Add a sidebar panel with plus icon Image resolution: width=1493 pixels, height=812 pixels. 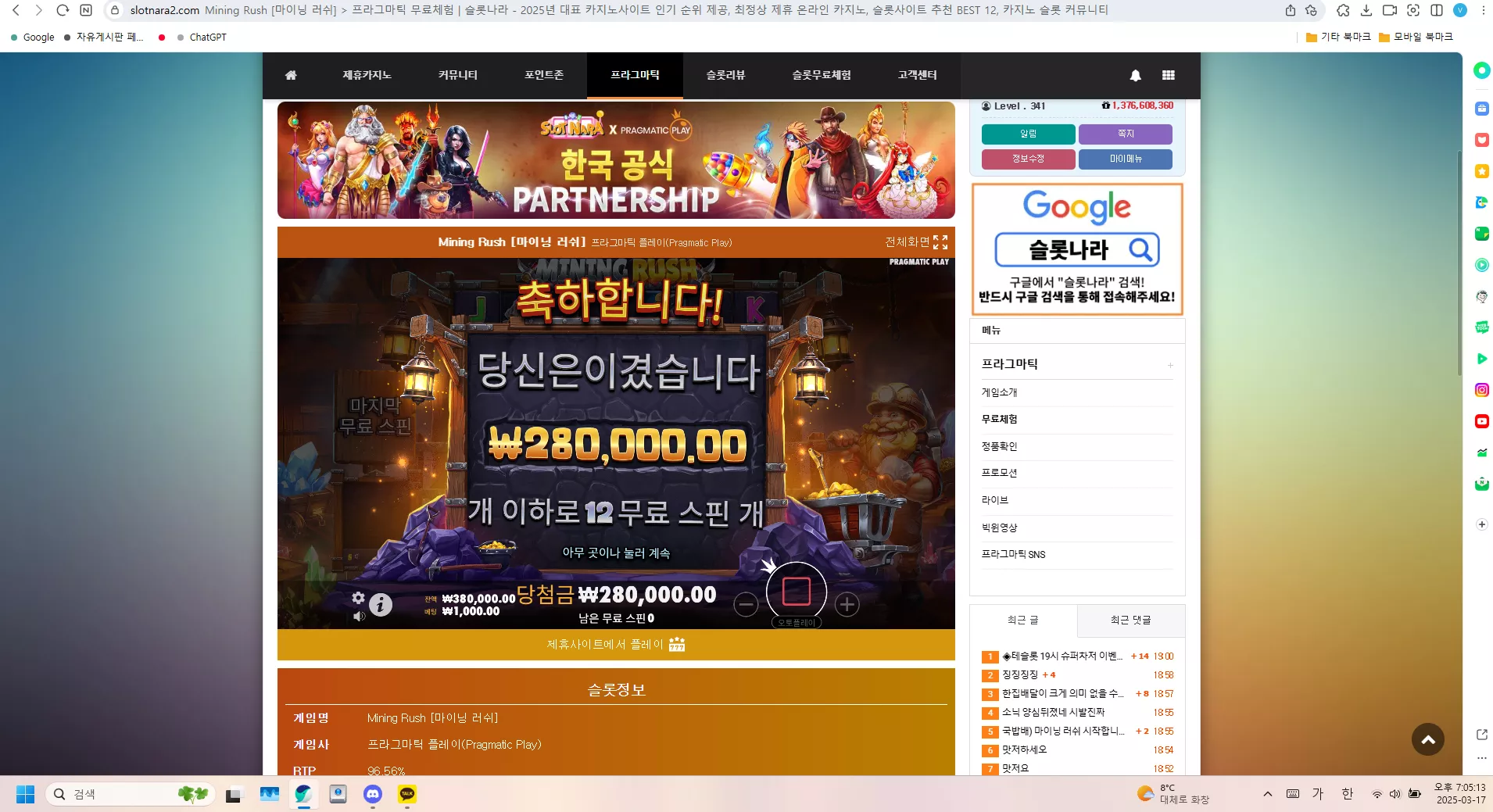click(x=1482, y=524)
